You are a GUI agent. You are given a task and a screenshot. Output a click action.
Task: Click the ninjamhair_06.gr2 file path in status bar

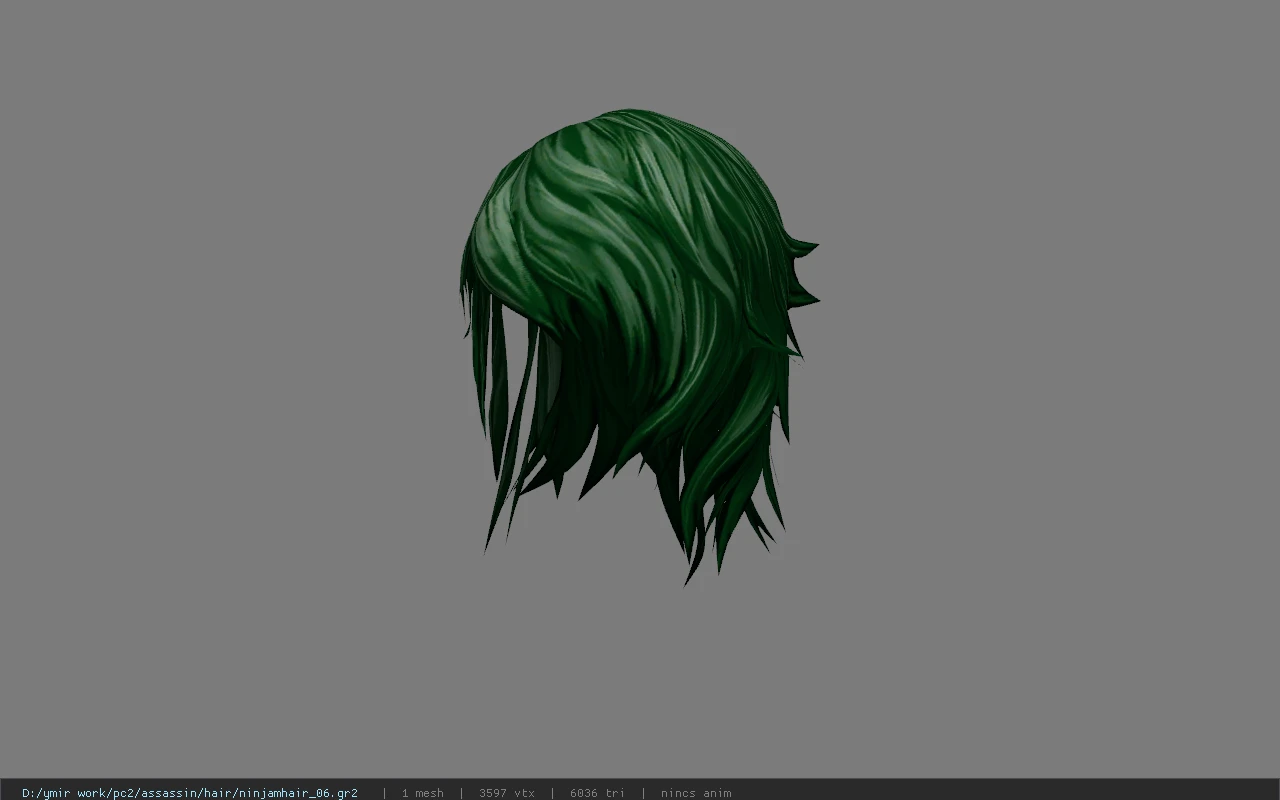point(190,793)
